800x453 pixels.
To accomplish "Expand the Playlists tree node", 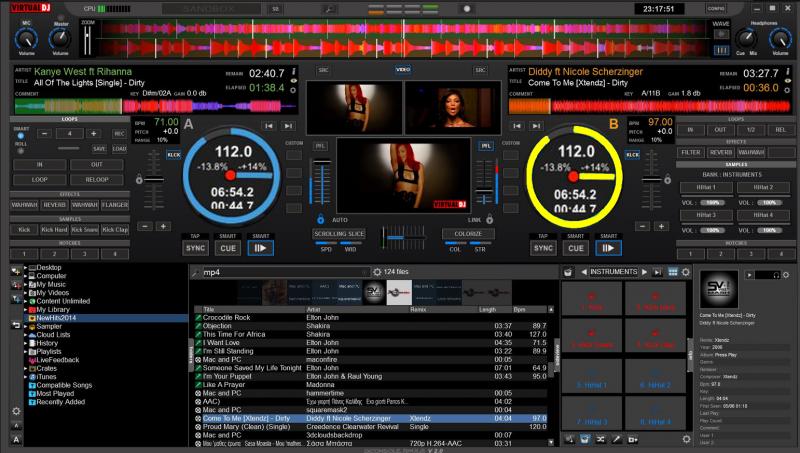I will pos(26,351).
